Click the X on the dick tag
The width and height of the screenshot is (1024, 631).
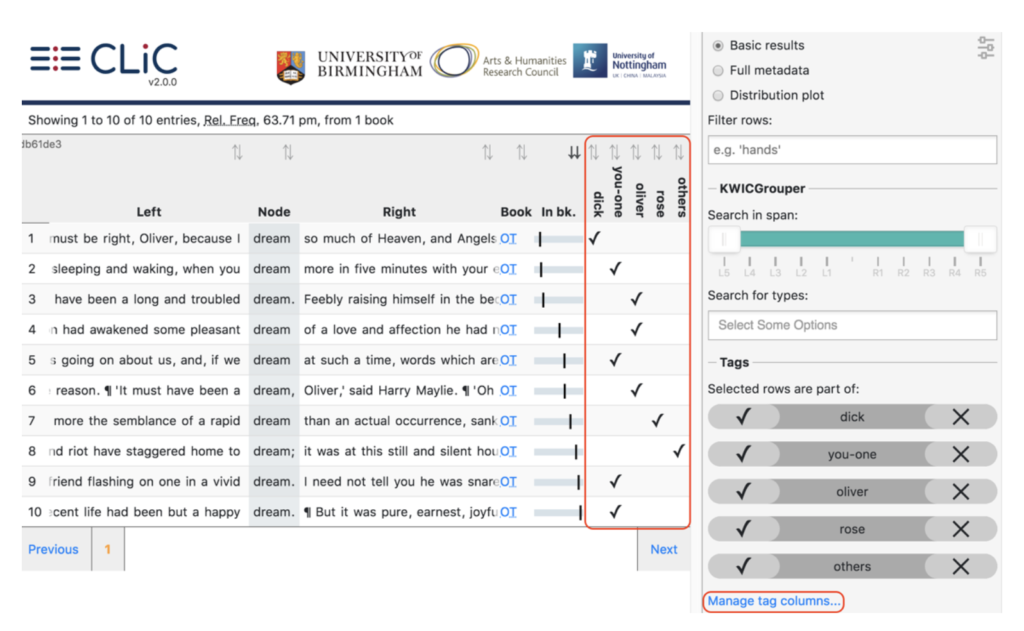[960, 417]
